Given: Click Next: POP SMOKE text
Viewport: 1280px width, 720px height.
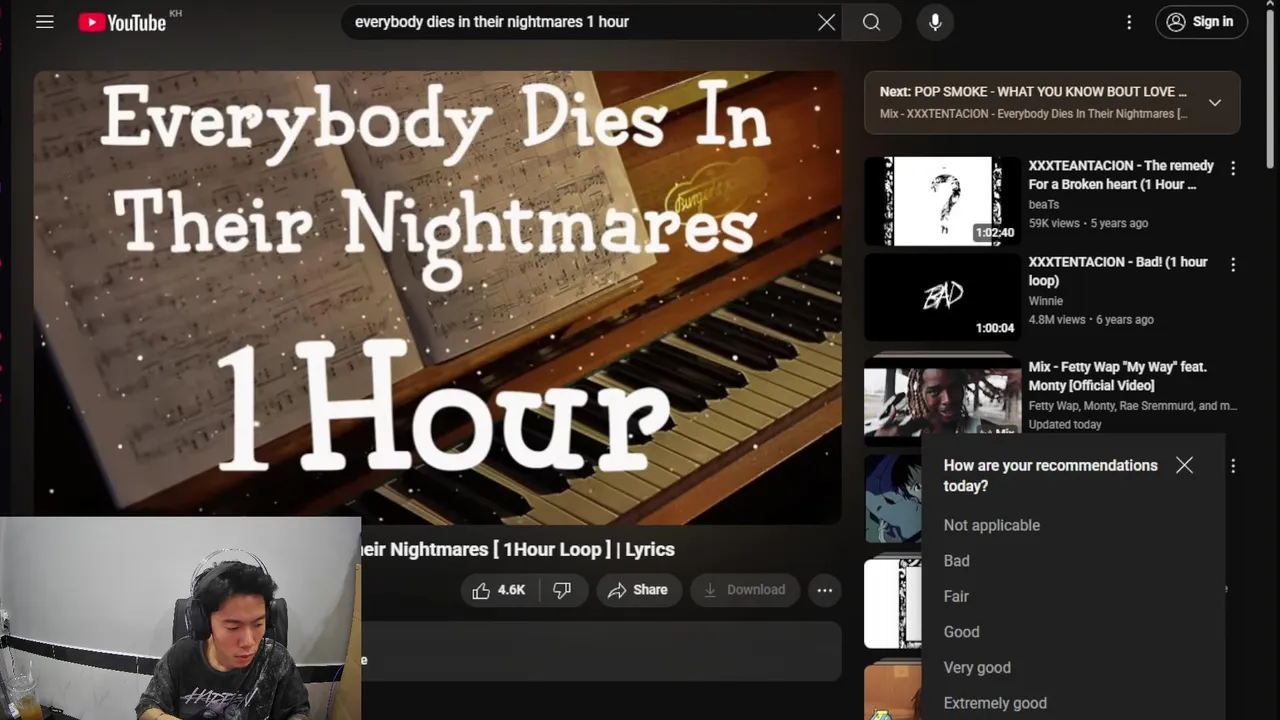Looking at the screenshot, I should pos(1033,91).
